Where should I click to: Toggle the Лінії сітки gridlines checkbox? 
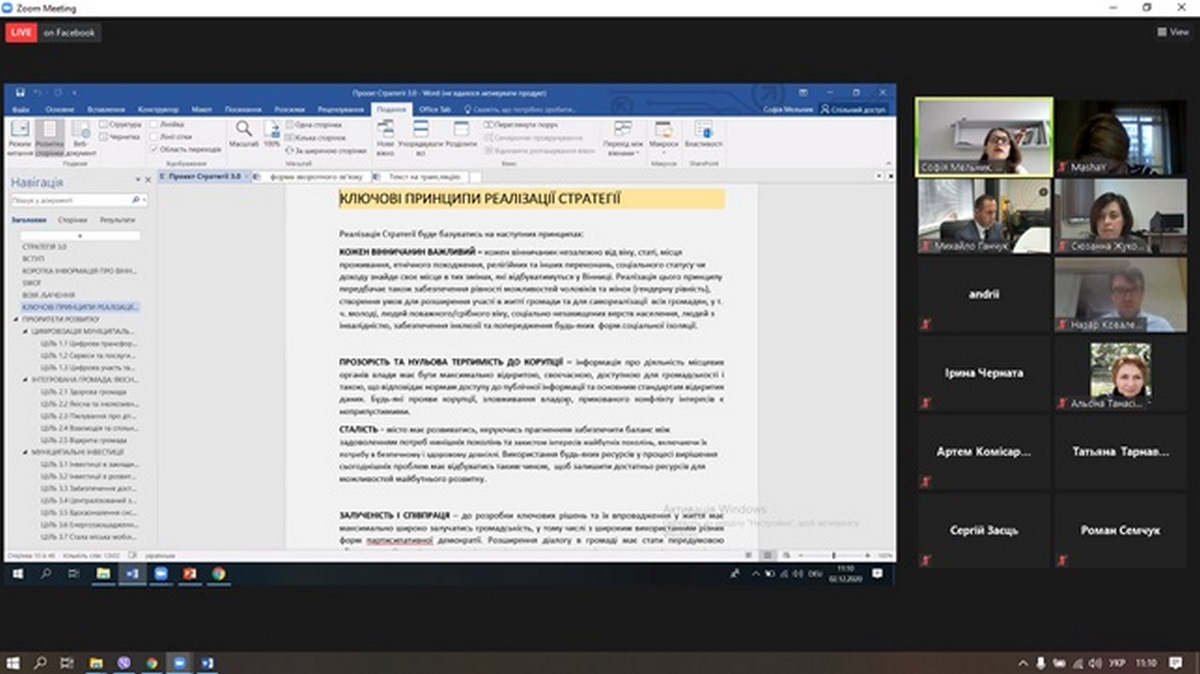point(152,136)
